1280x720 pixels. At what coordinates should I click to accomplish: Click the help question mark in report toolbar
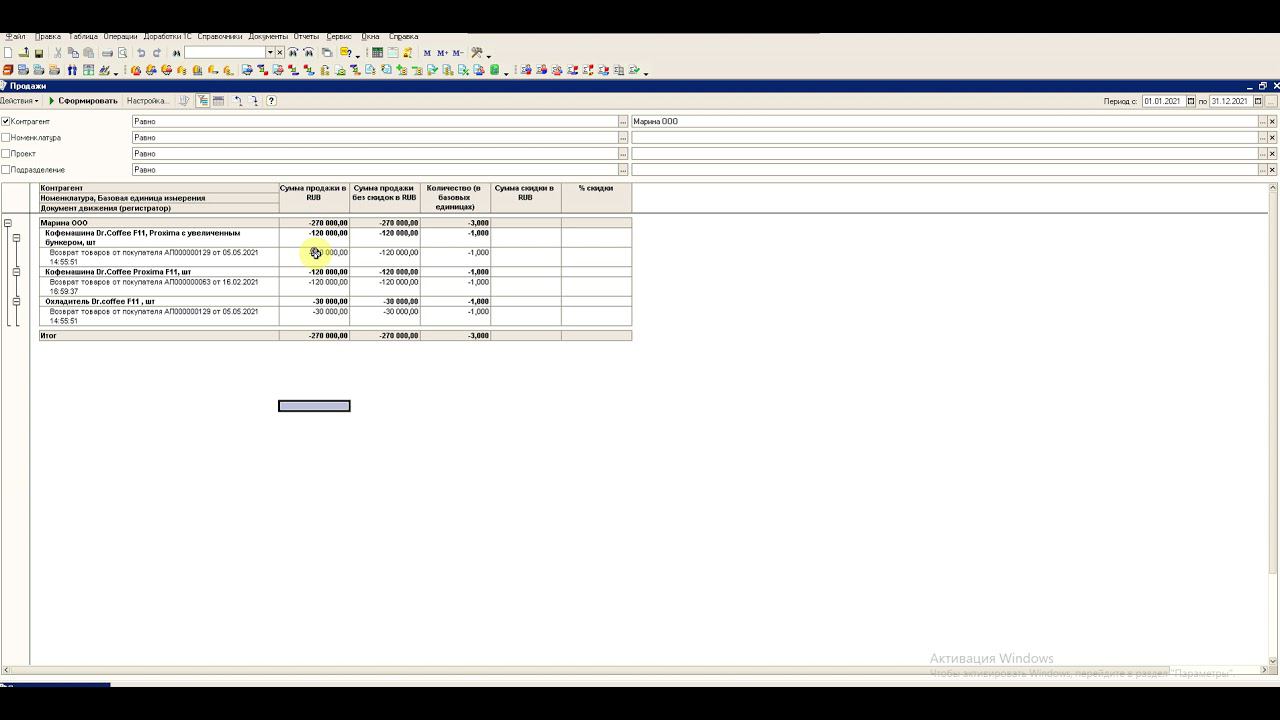[x=271, y=101]
